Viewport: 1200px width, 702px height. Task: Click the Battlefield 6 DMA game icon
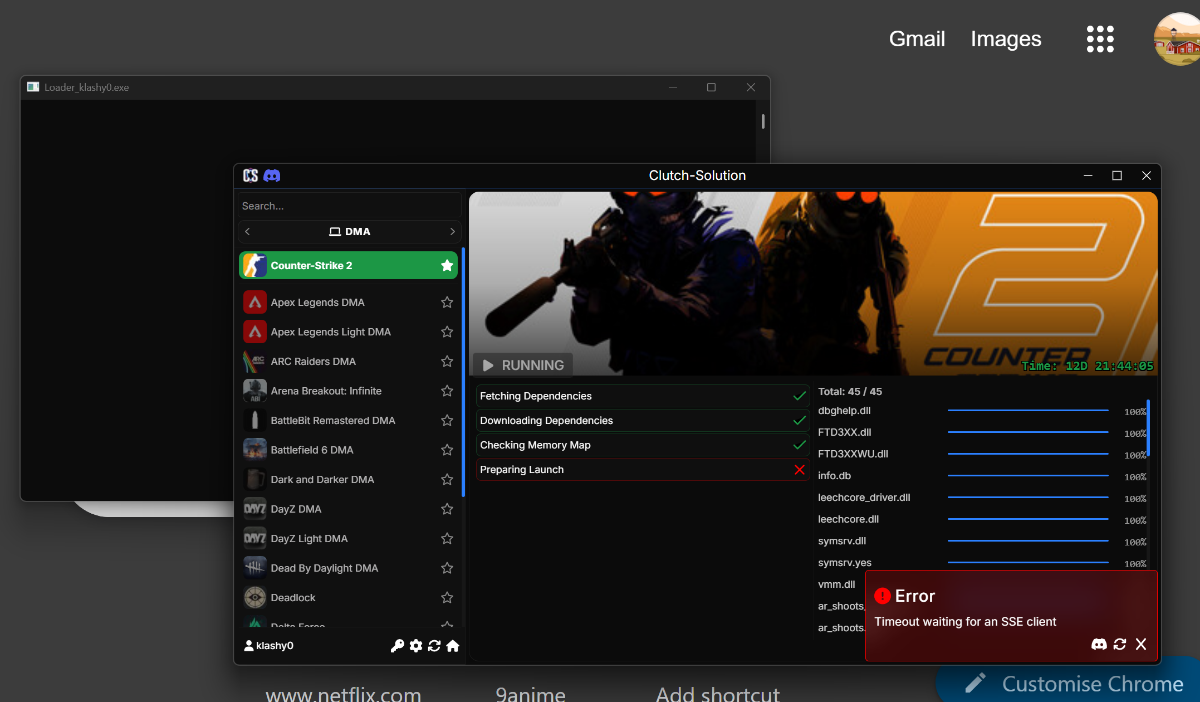pyautogui.click(x=255, y=450)
